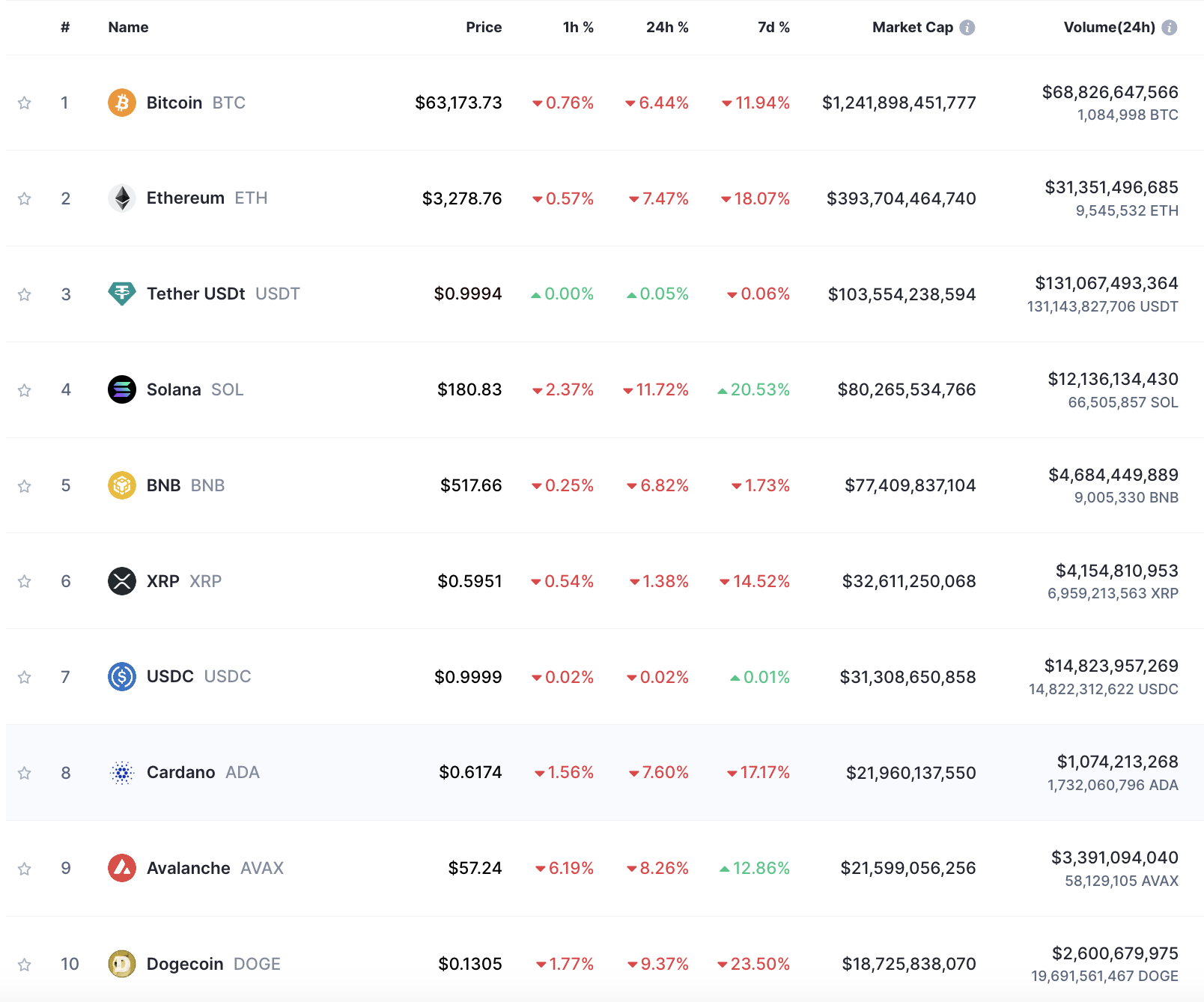Click the Bitcoin orange logo icon
This screenshot has width=1204, height=1002.
tap(122, 103)
